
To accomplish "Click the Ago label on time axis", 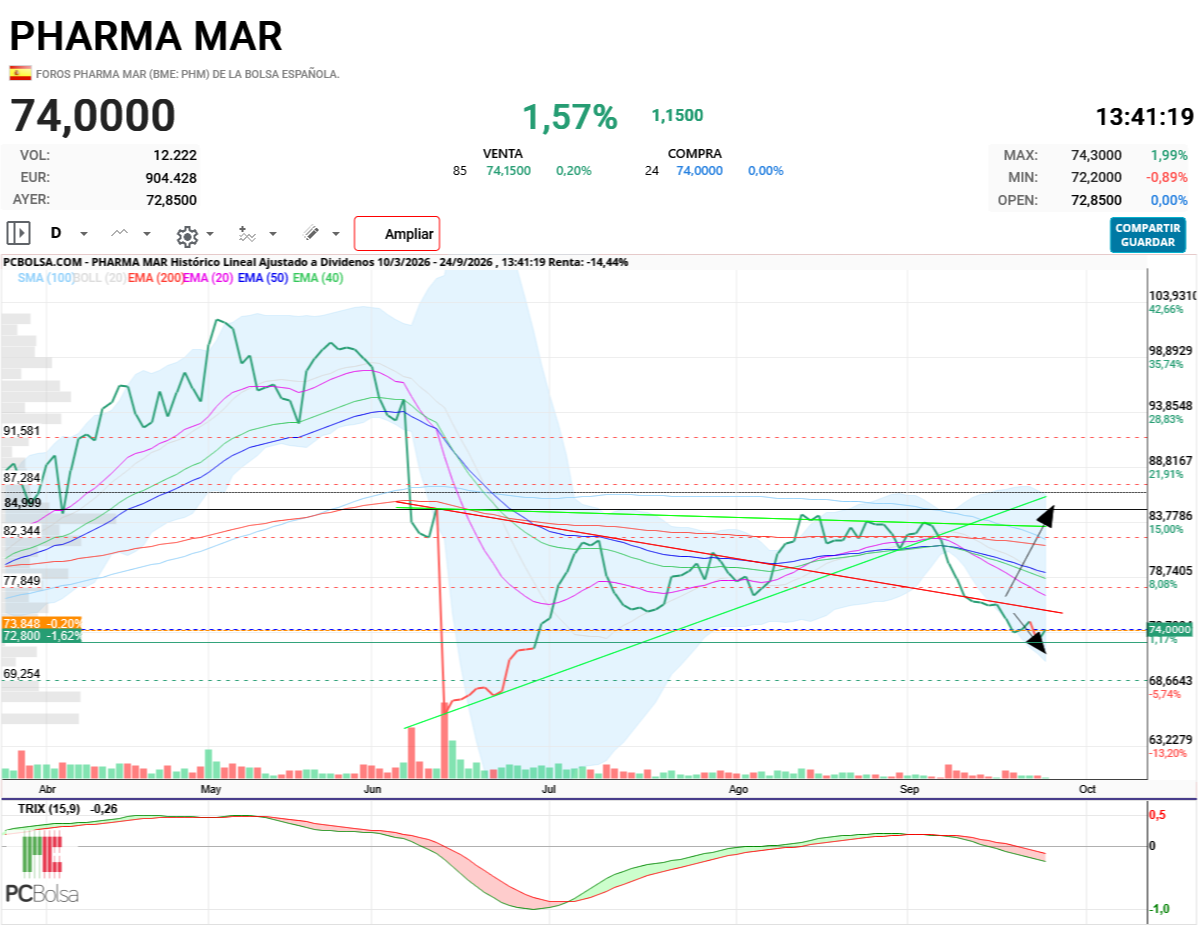I will [739, 789].
